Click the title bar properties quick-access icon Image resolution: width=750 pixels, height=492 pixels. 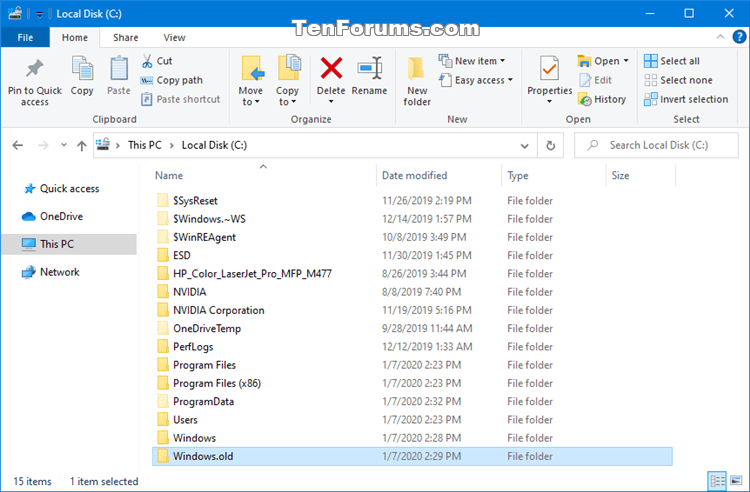pyautogui.click(x=14, y=13)
